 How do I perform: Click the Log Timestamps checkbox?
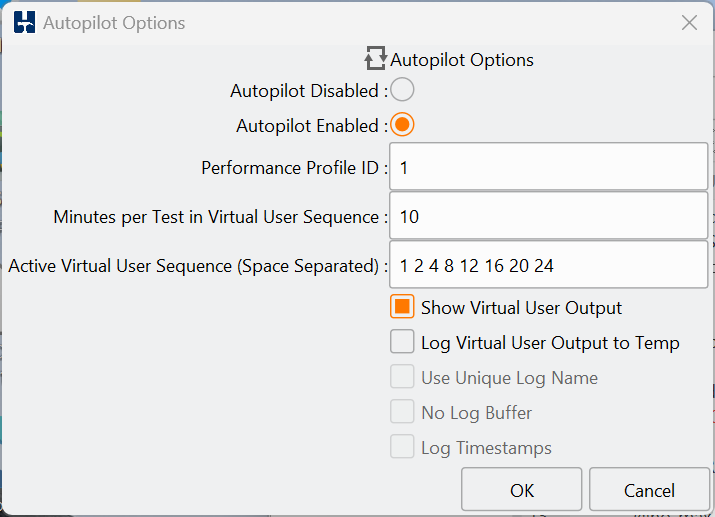[402, 447]
